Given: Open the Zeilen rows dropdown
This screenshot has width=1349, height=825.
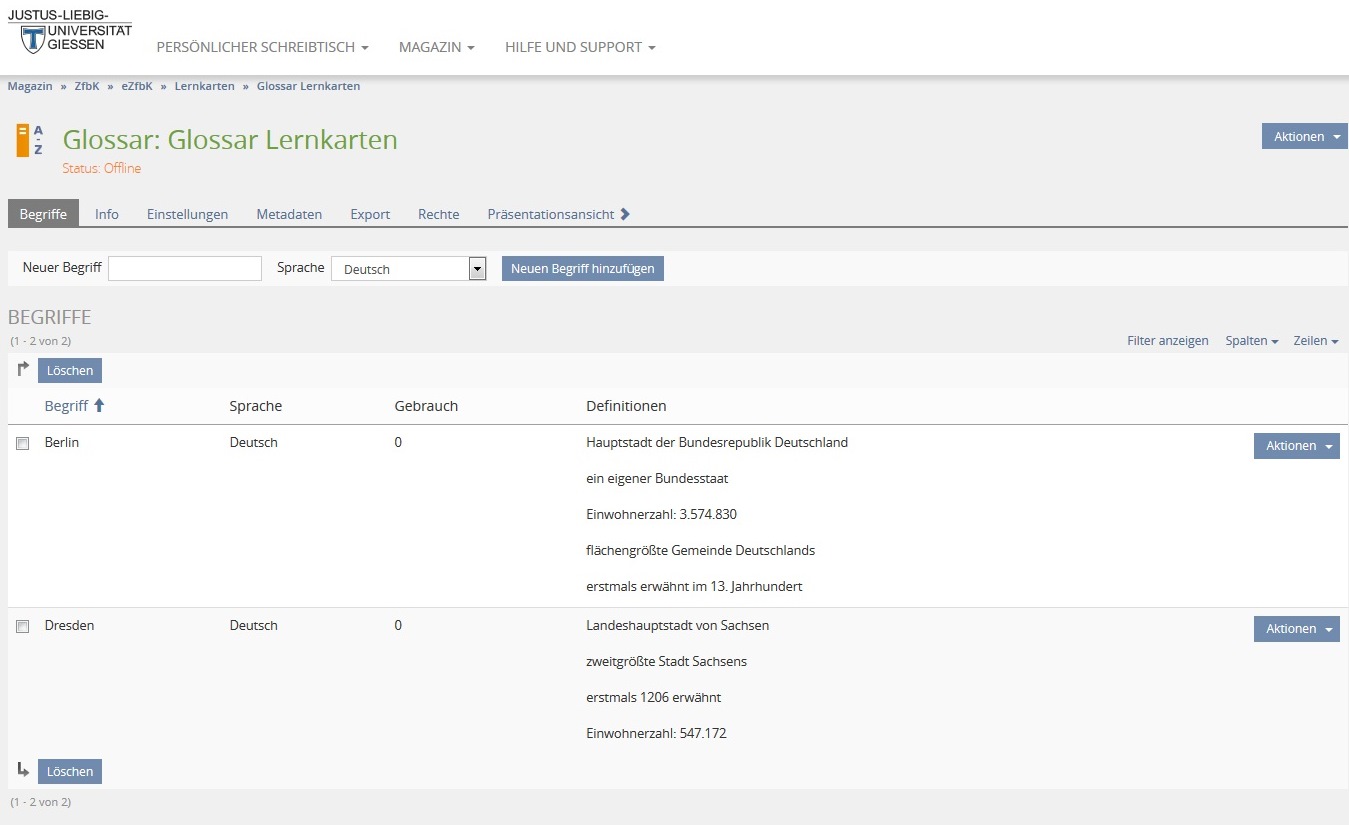Looking at the screenshot, I should [1315, 341].
